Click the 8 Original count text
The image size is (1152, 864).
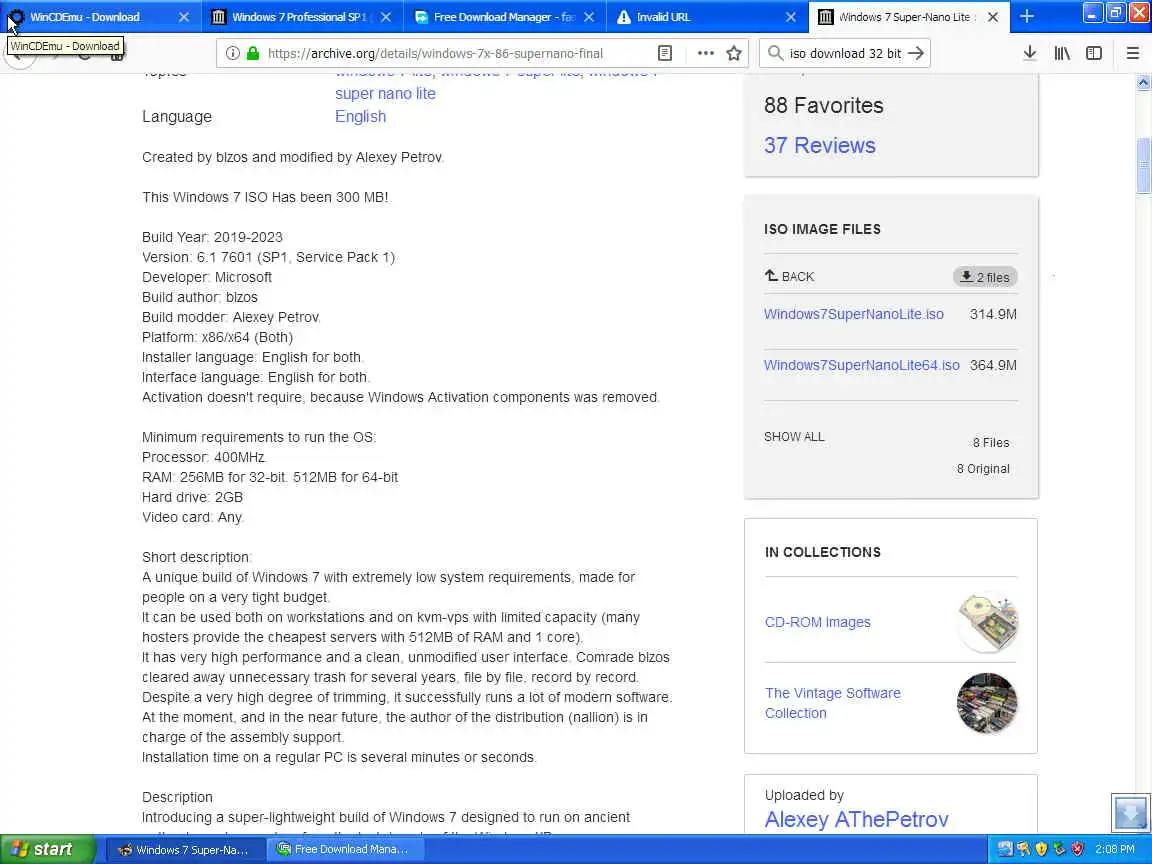[983, 469]
